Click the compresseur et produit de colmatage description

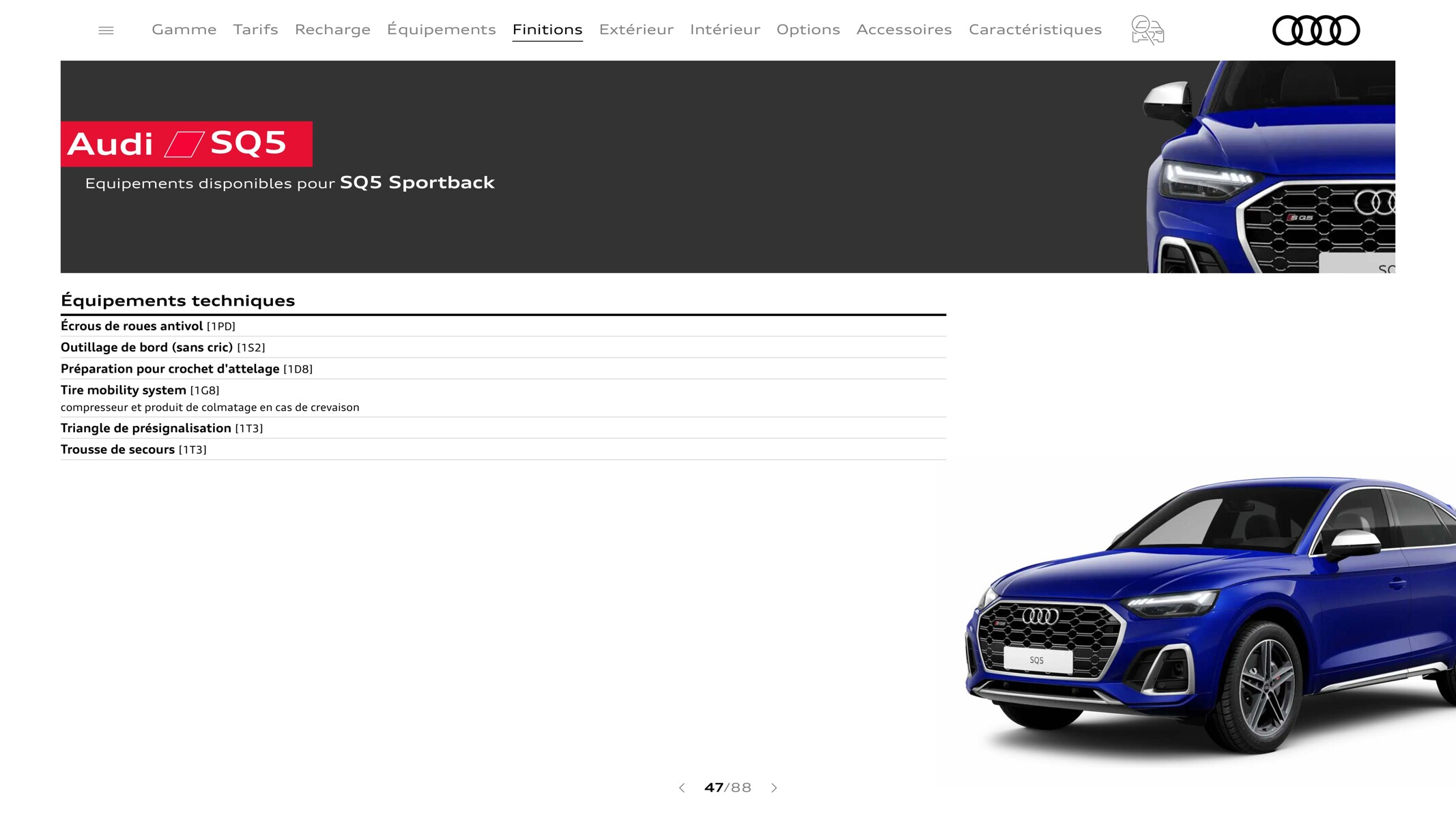(210, 407)
